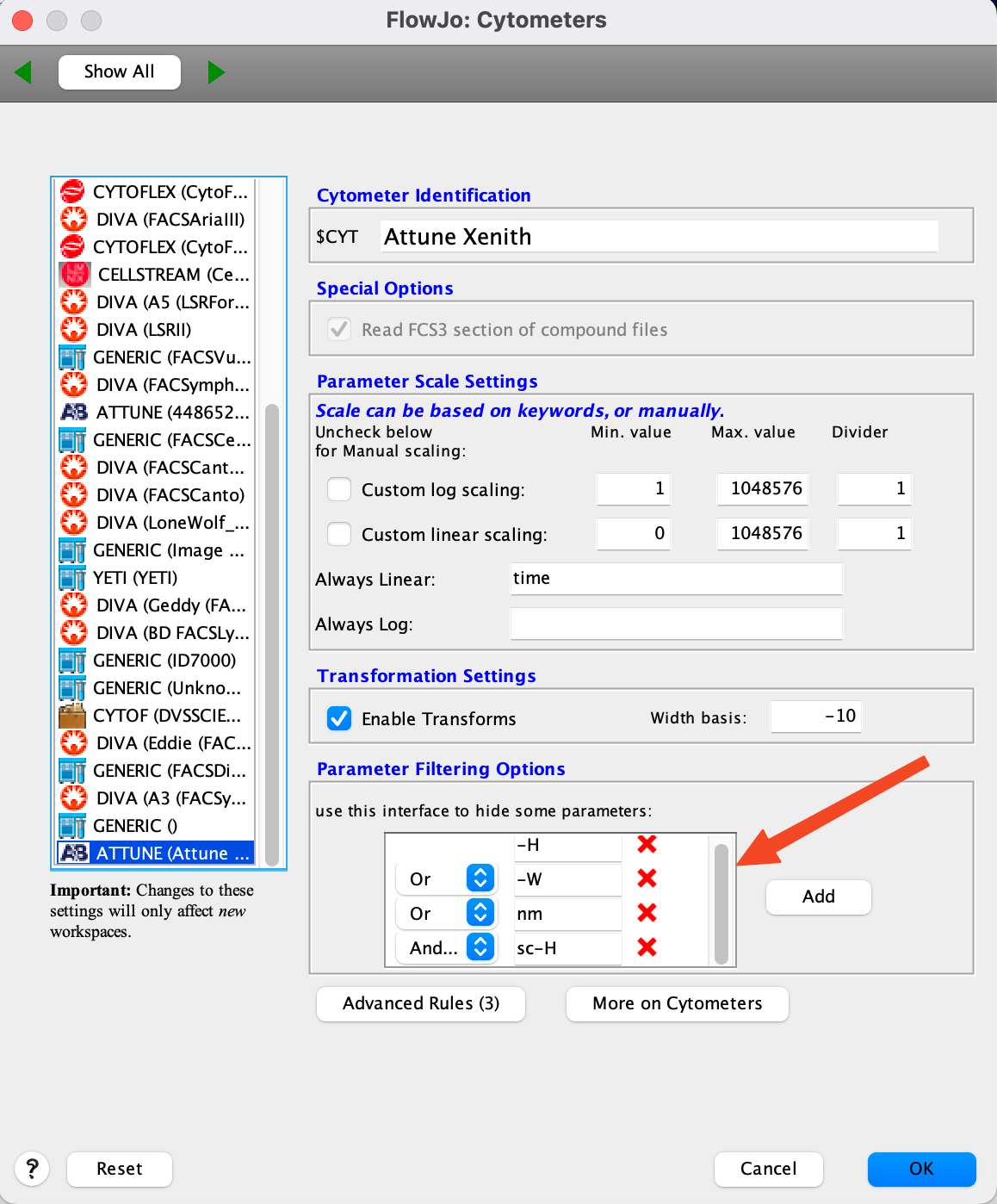Select GENERIC (ID7000) in cytometer list
Image resolution: width=997 pixels, height=1204 pixels.
click(x=164, y=661)
